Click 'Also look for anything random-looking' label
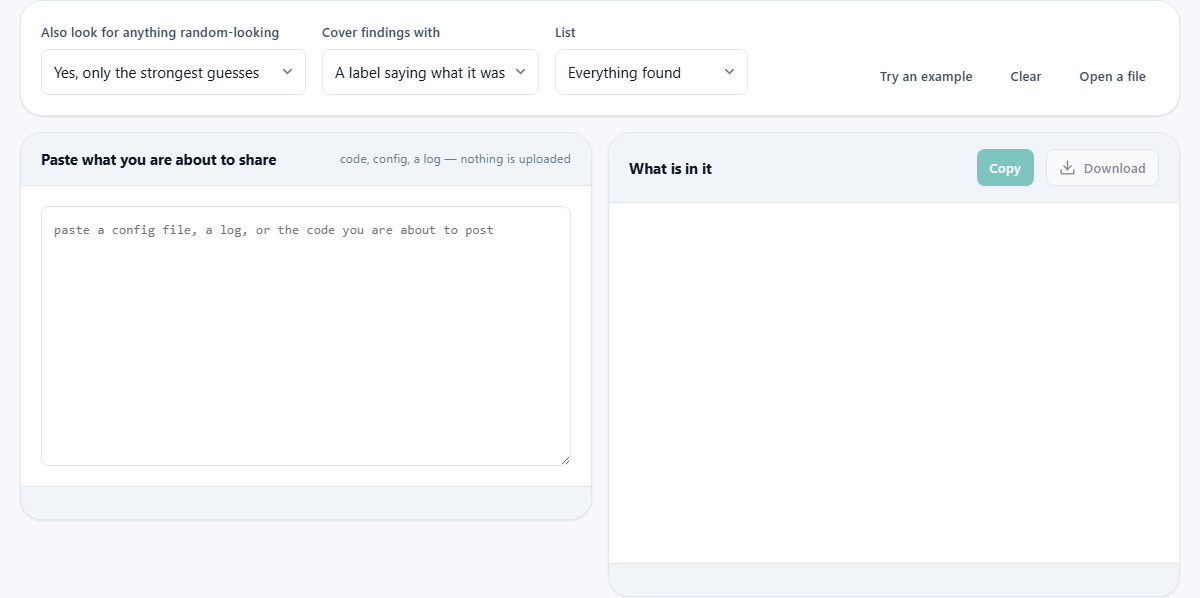This screenshot has width=1200, height=598. tap(160, 33)
